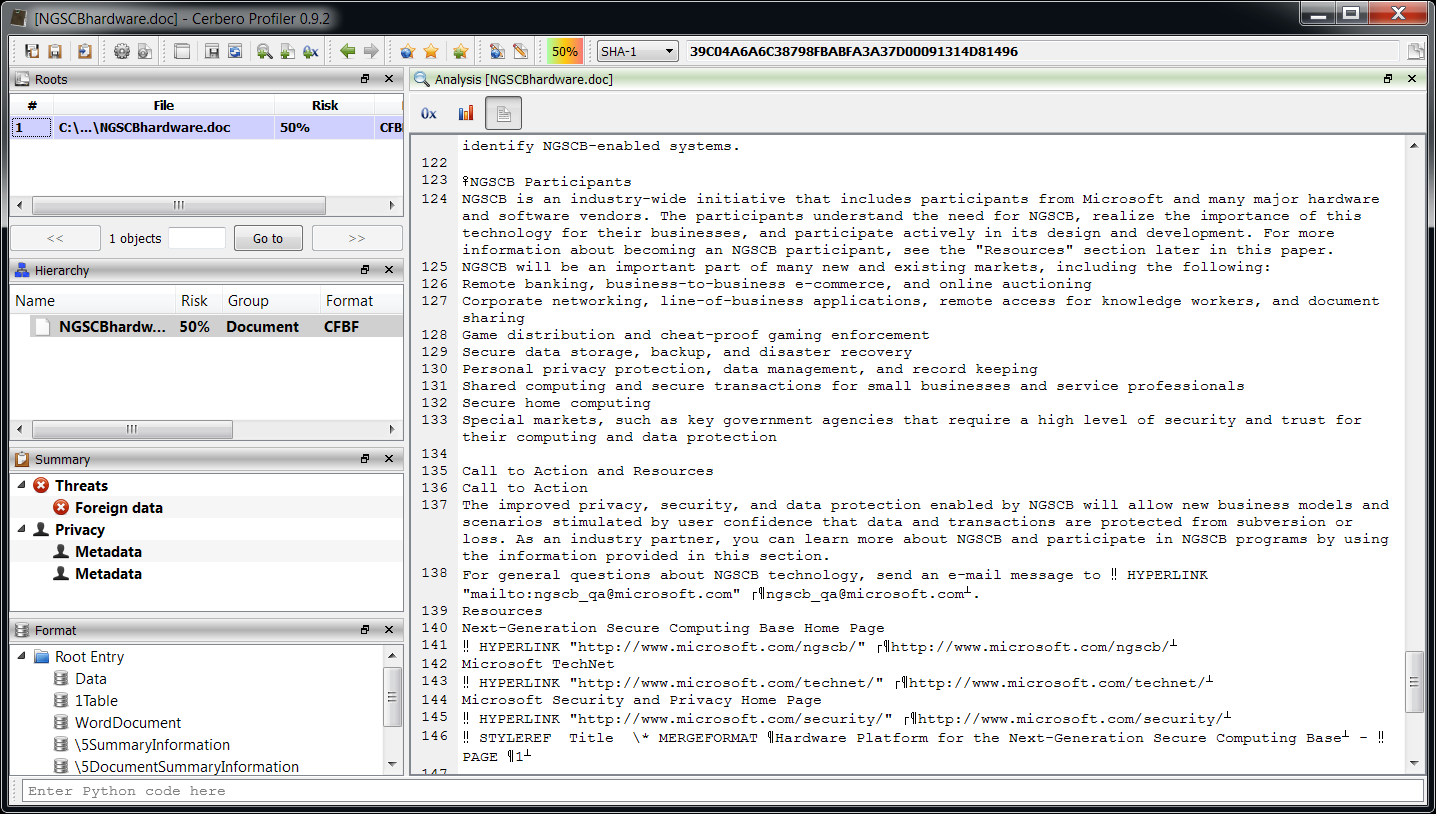
Task: Float the Summary panel
Action: [366, 459]
